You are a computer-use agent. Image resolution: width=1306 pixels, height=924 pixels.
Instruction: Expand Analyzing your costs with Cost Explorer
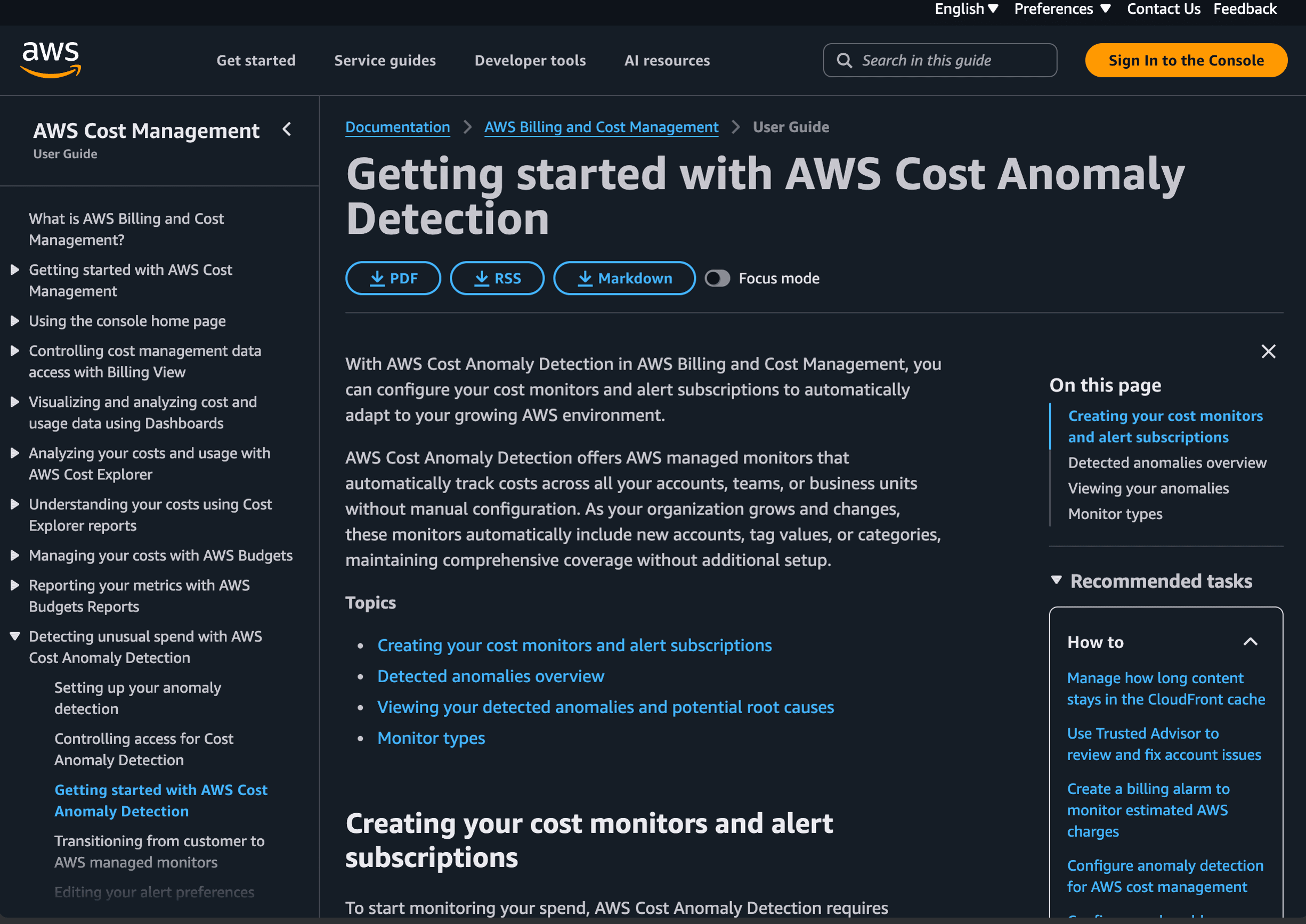15,453
